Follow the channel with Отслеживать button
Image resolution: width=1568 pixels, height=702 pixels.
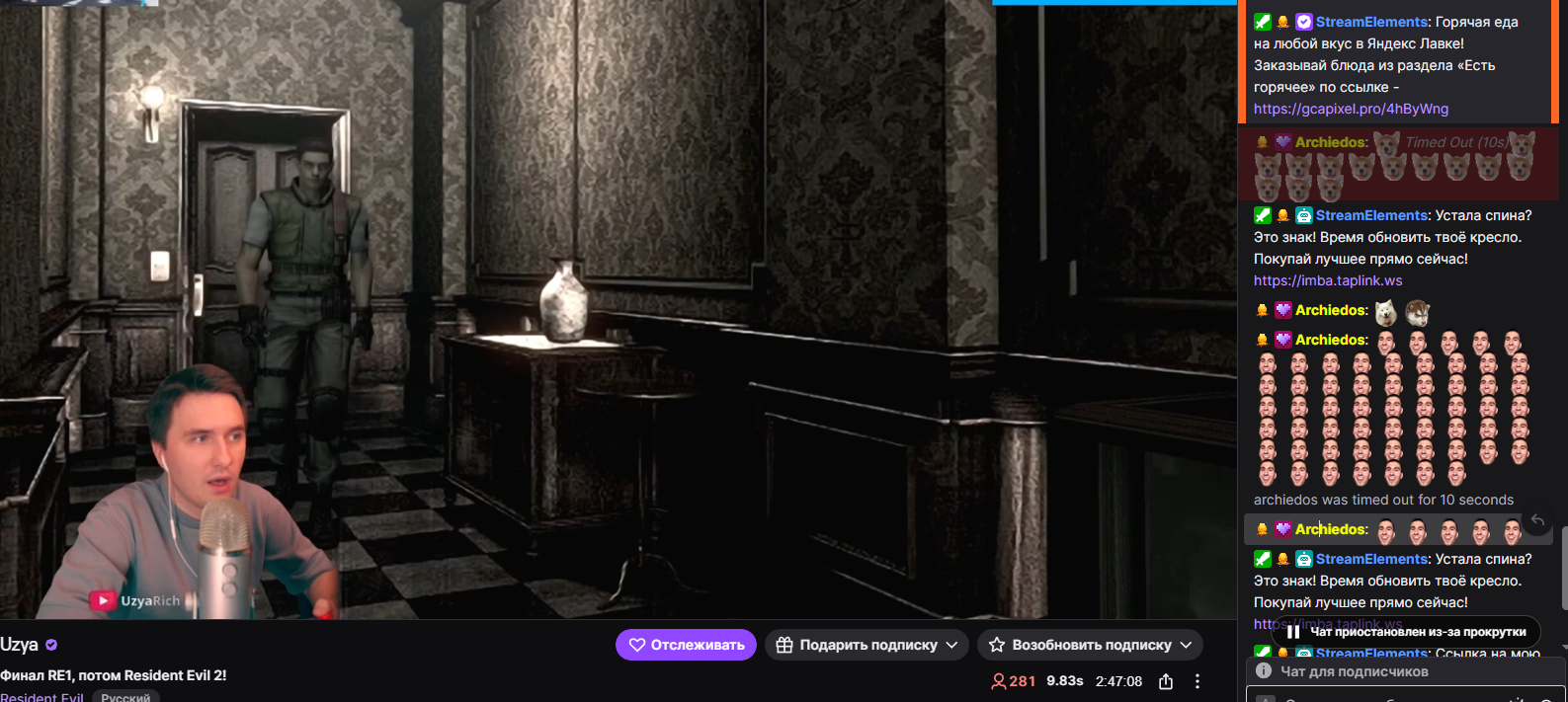(686, 645)
